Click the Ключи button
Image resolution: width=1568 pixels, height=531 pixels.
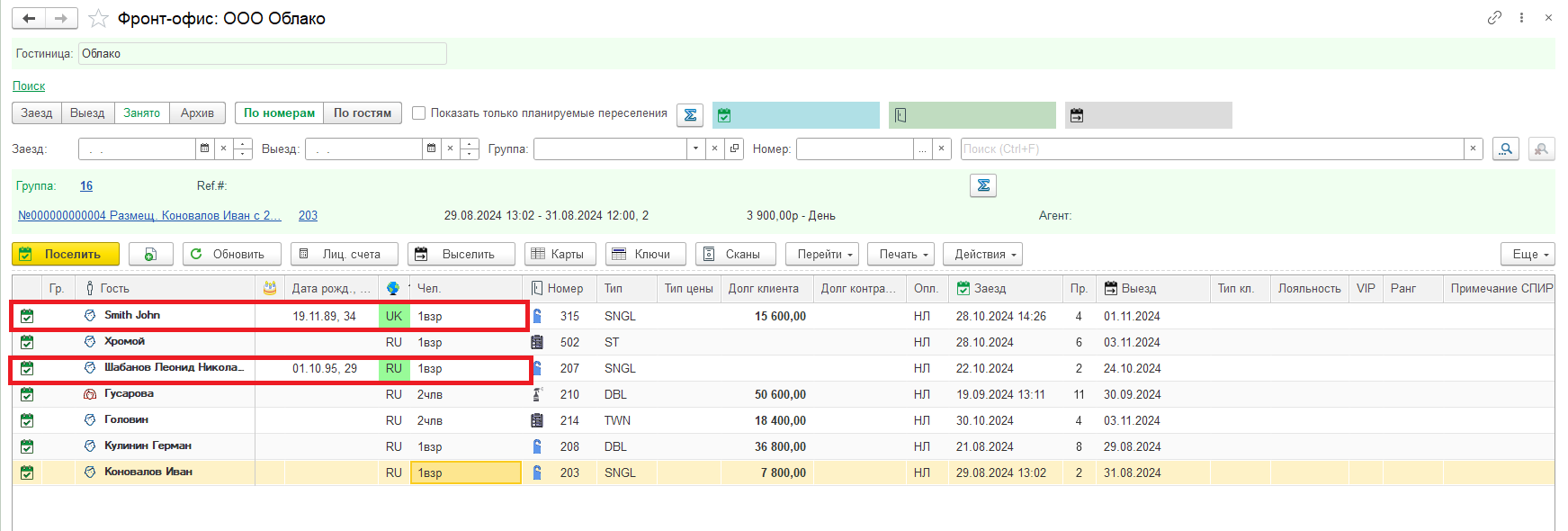[x=646, y=255]
